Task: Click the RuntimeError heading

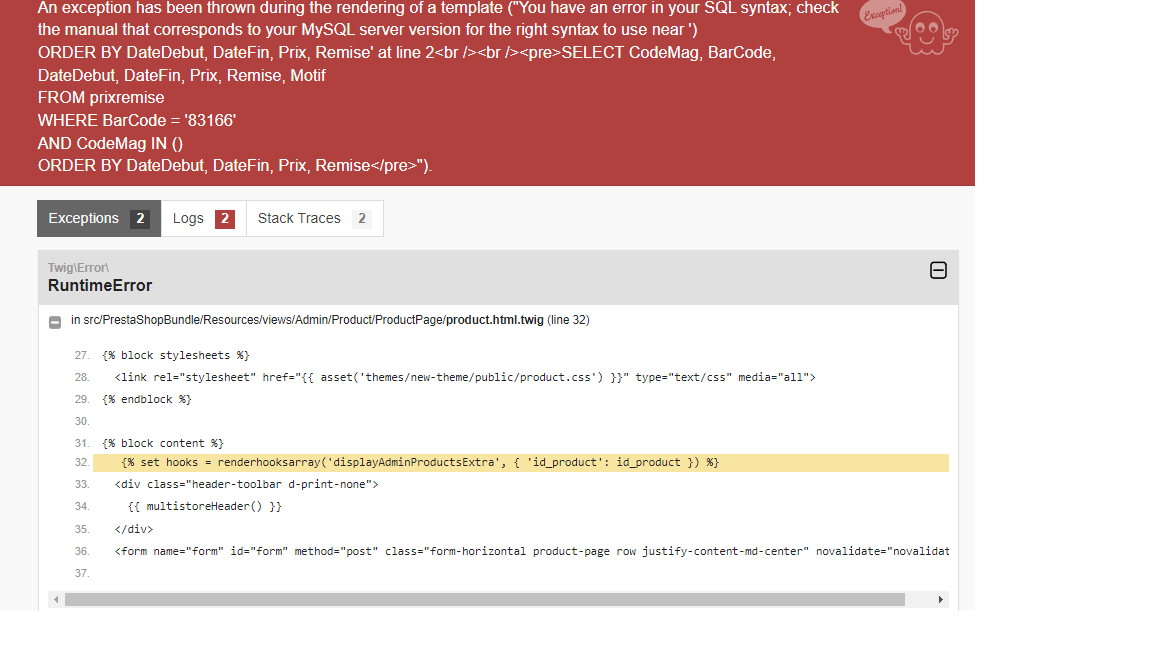Action: [100, 286]
